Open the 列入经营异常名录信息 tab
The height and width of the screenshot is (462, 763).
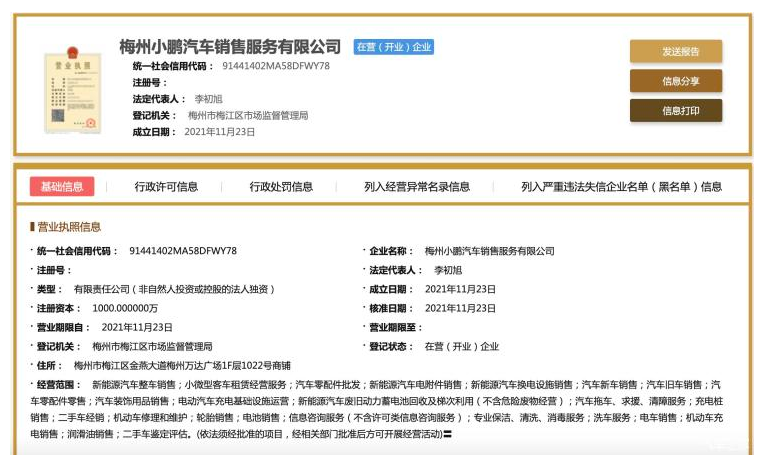[x=416, y=186]
